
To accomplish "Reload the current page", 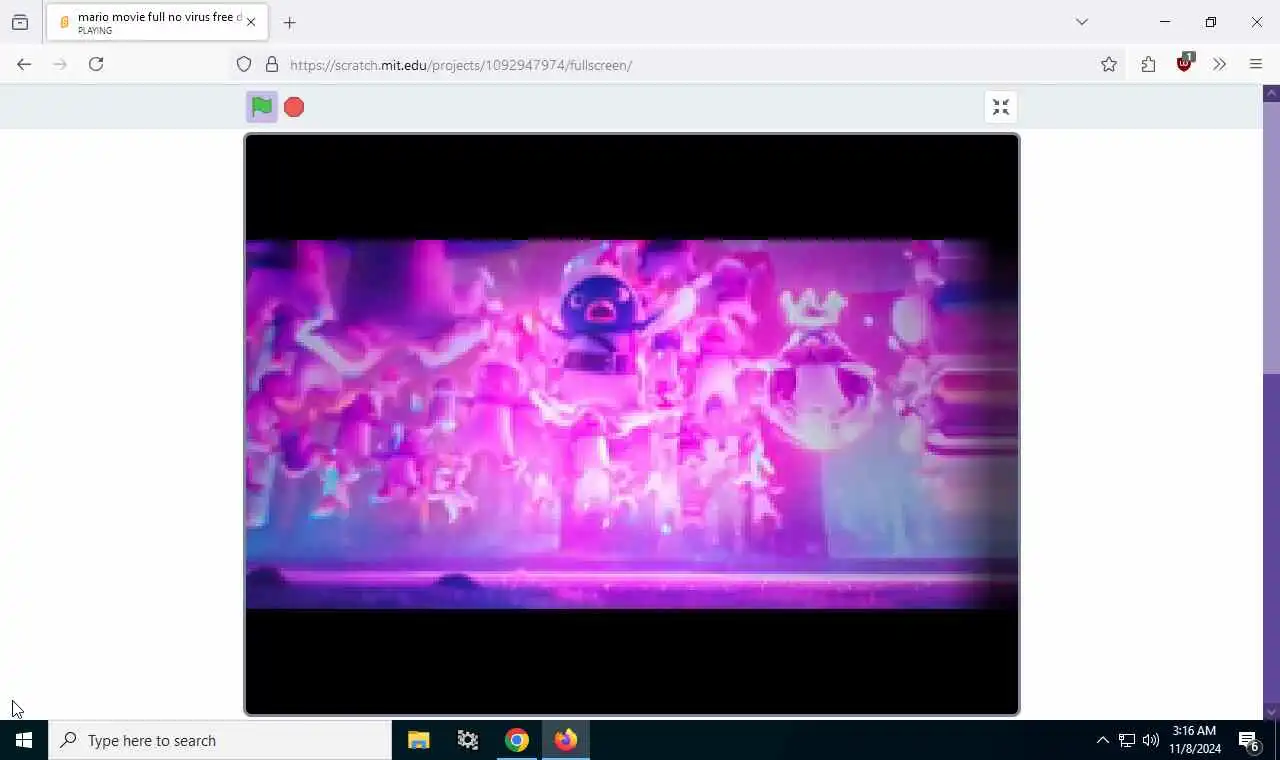I will point(96,64).
